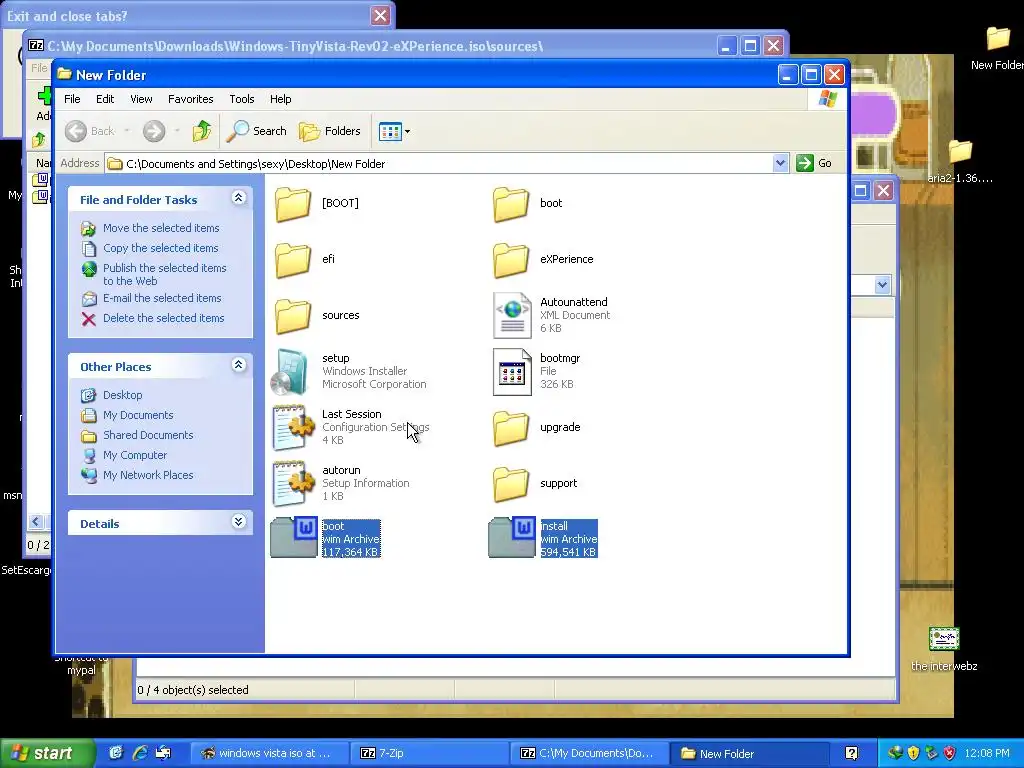This screenshot has height=768, width=1024.
Task: Go to Desktop in Other Places
Action: pyautogui.click(x=122, y=395)
